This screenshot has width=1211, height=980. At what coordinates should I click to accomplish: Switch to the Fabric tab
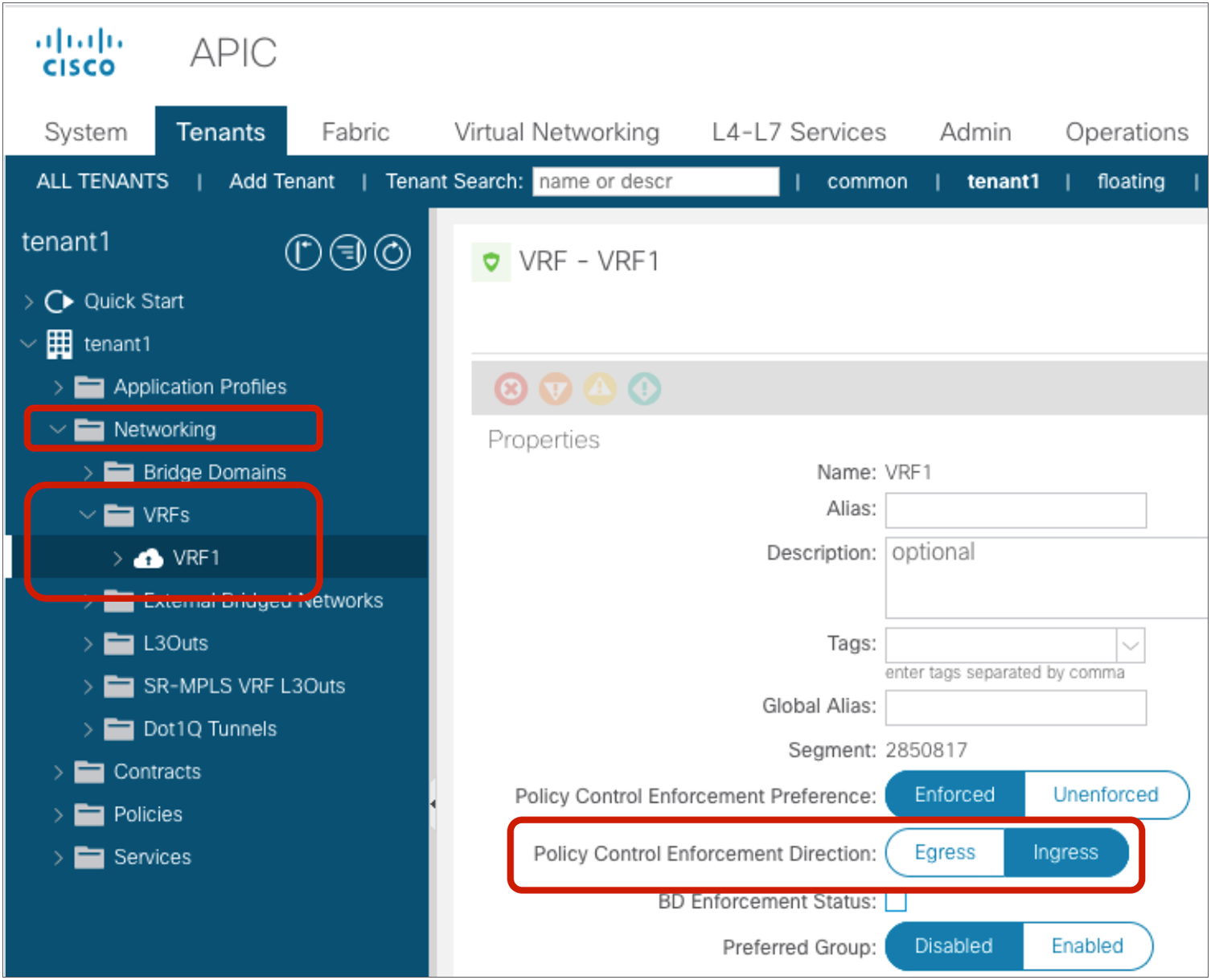point(355,132)
